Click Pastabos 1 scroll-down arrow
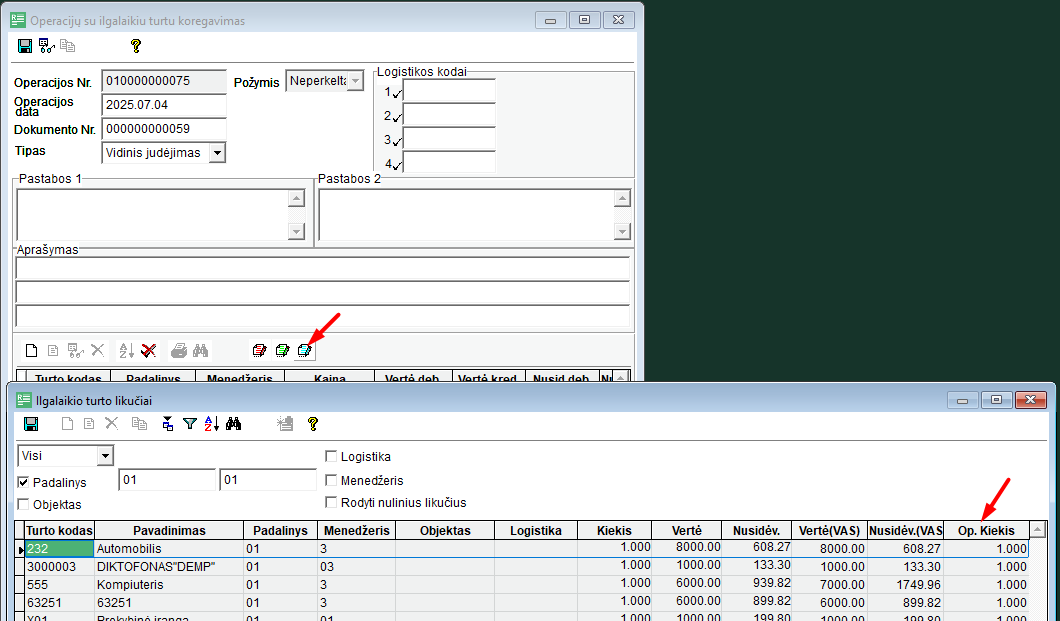The height and width of the screenshot is (621, 1060). pyautogui.click(x=296, y=231)
